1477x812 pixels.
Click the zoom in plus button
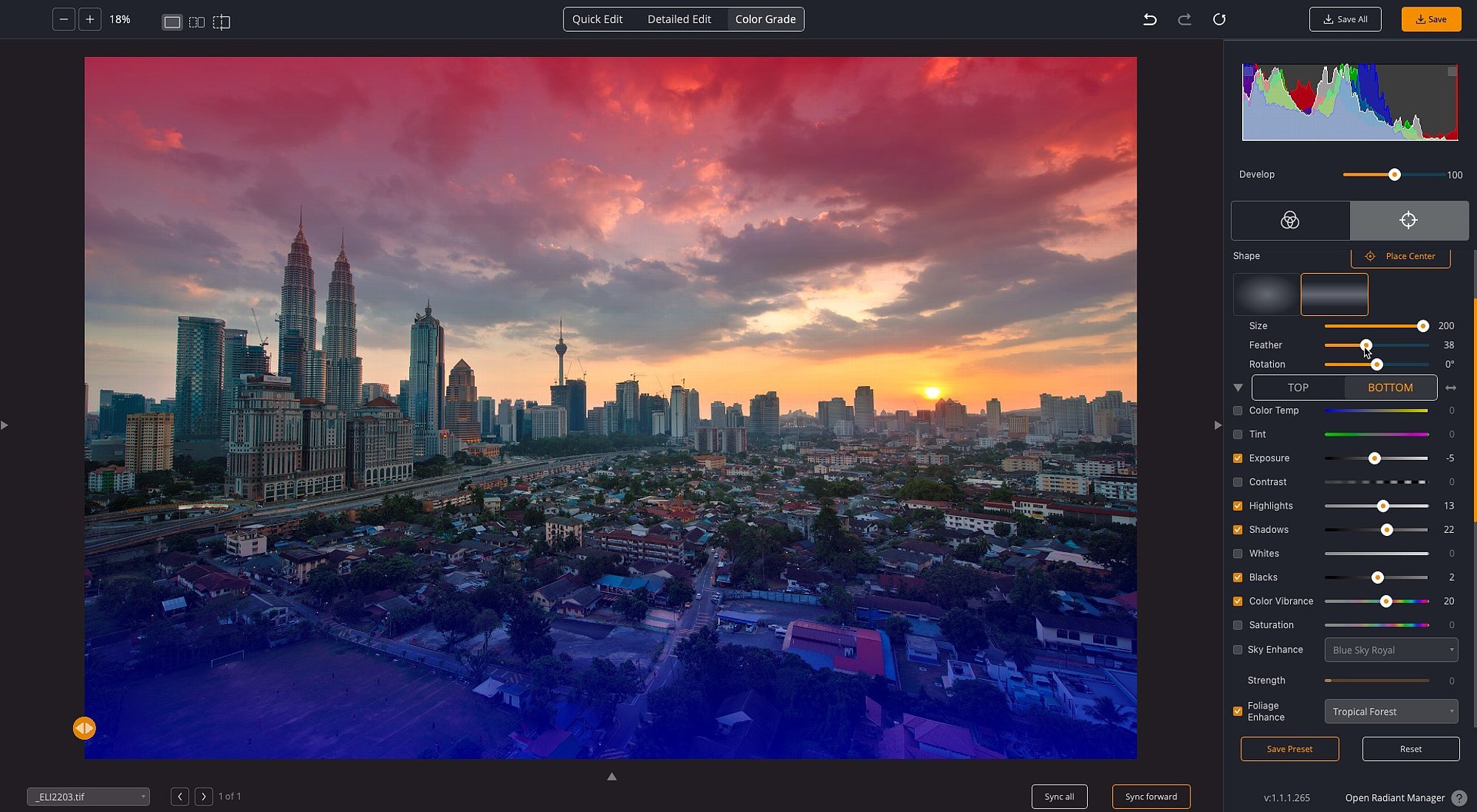tap(89, 19)
